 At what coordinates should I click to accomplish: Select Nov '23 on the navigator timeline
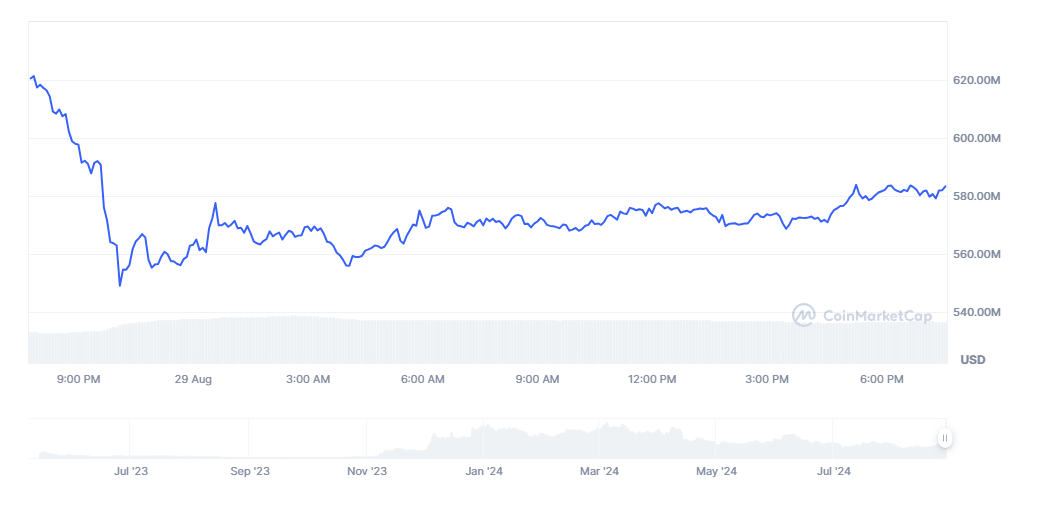click(367, 472)
